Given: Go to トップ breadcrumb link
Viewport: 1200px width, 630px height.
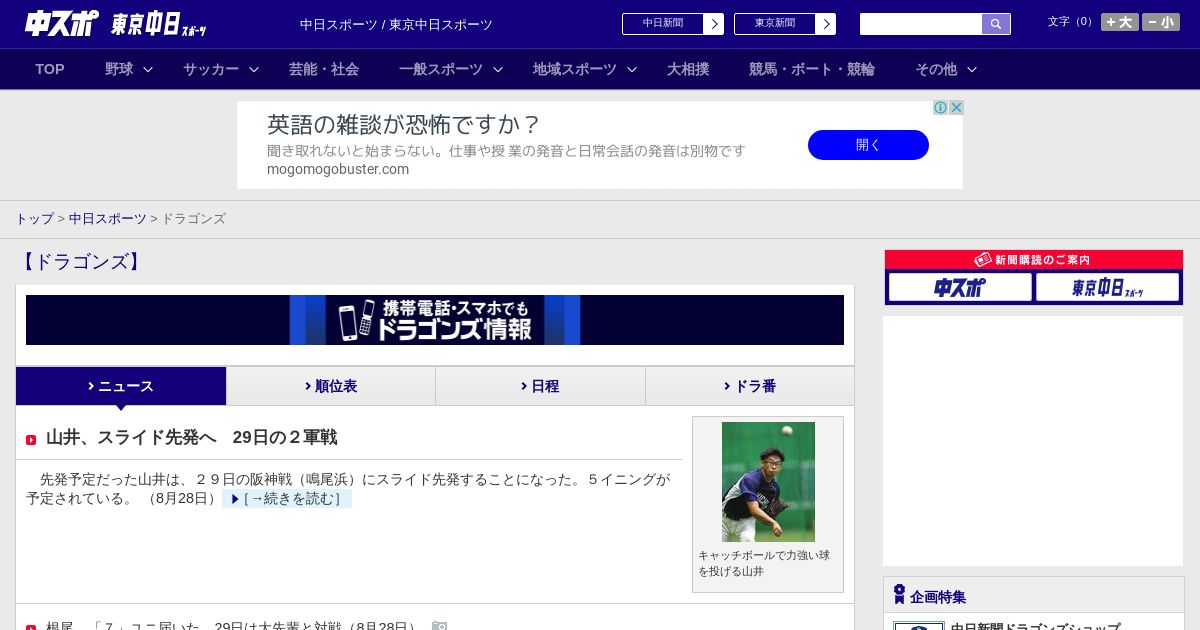Looking at the screenshot, I should (34, 219).
